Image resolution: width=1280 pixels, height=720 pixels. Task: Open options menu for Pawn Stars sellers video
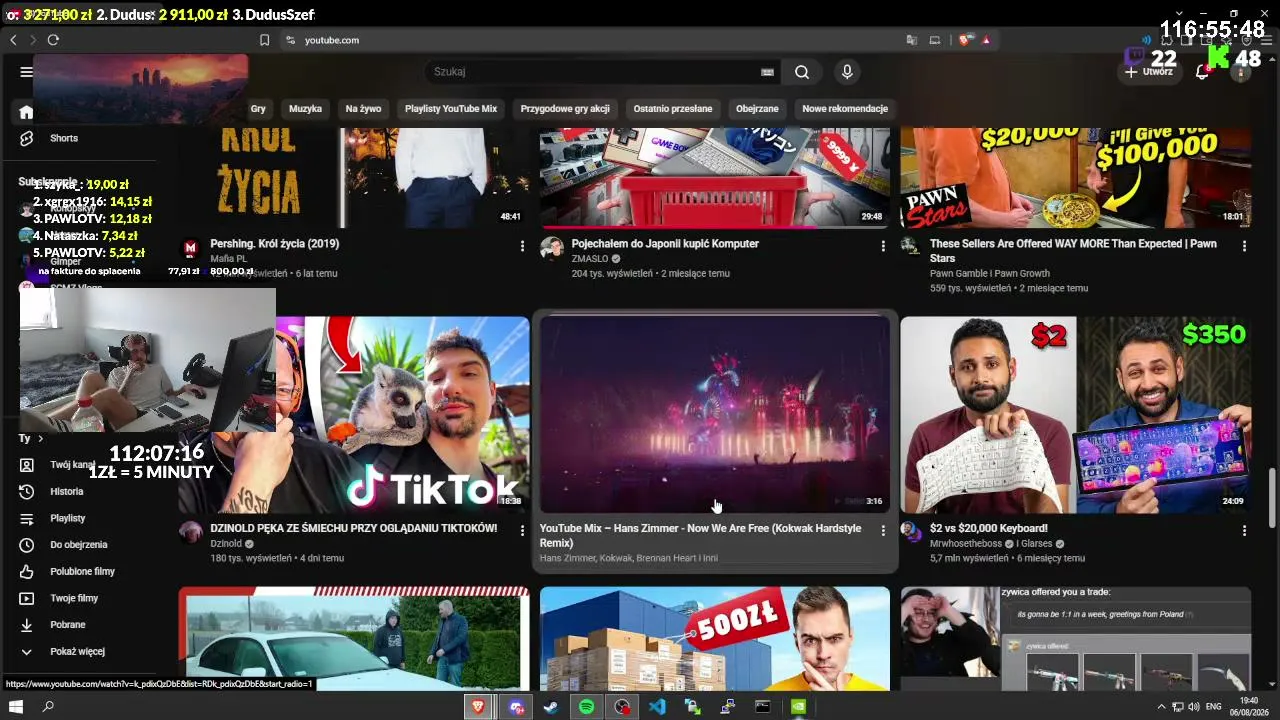(1244, 245)
